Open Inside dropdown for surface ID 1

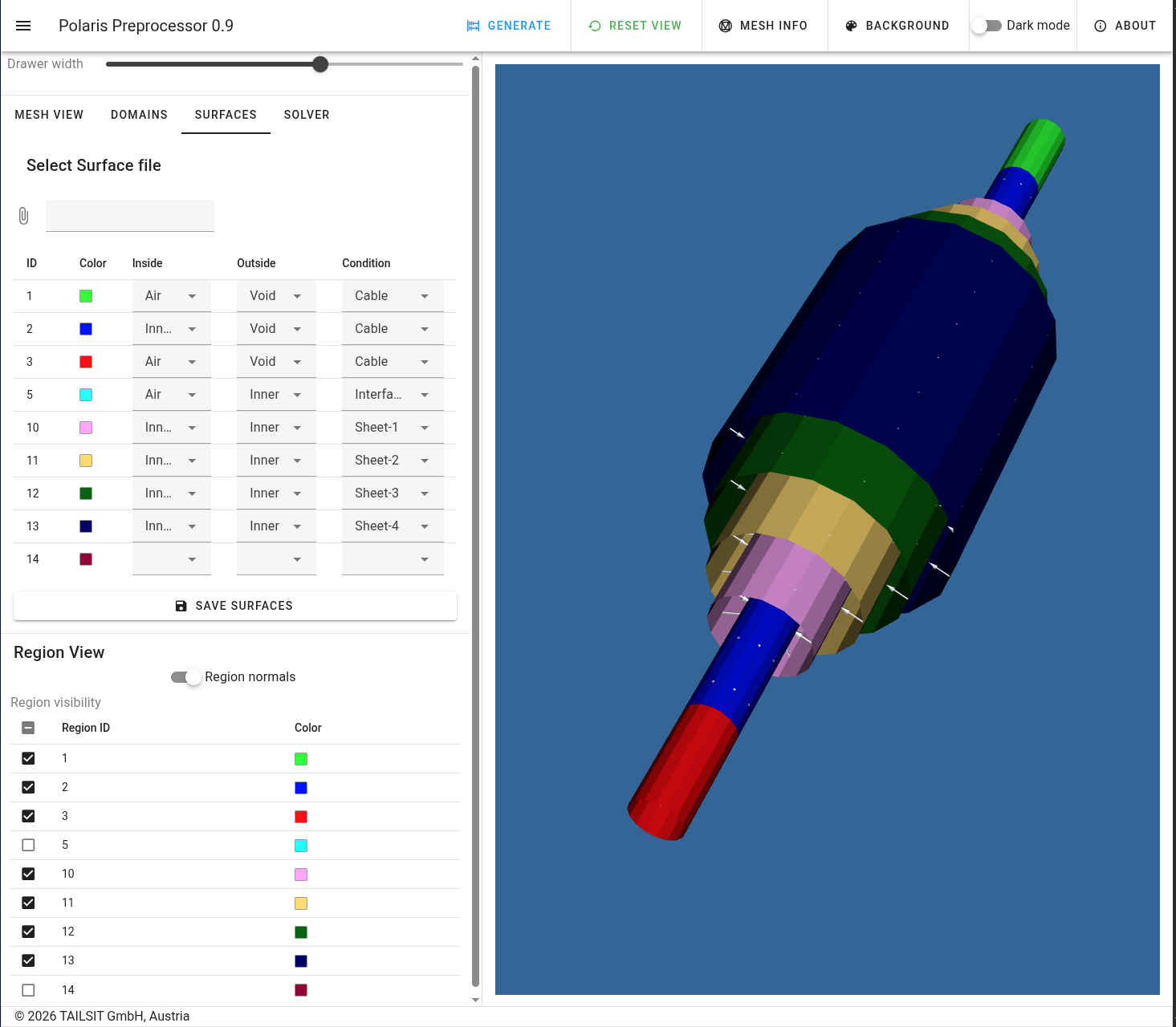[172, 296]
